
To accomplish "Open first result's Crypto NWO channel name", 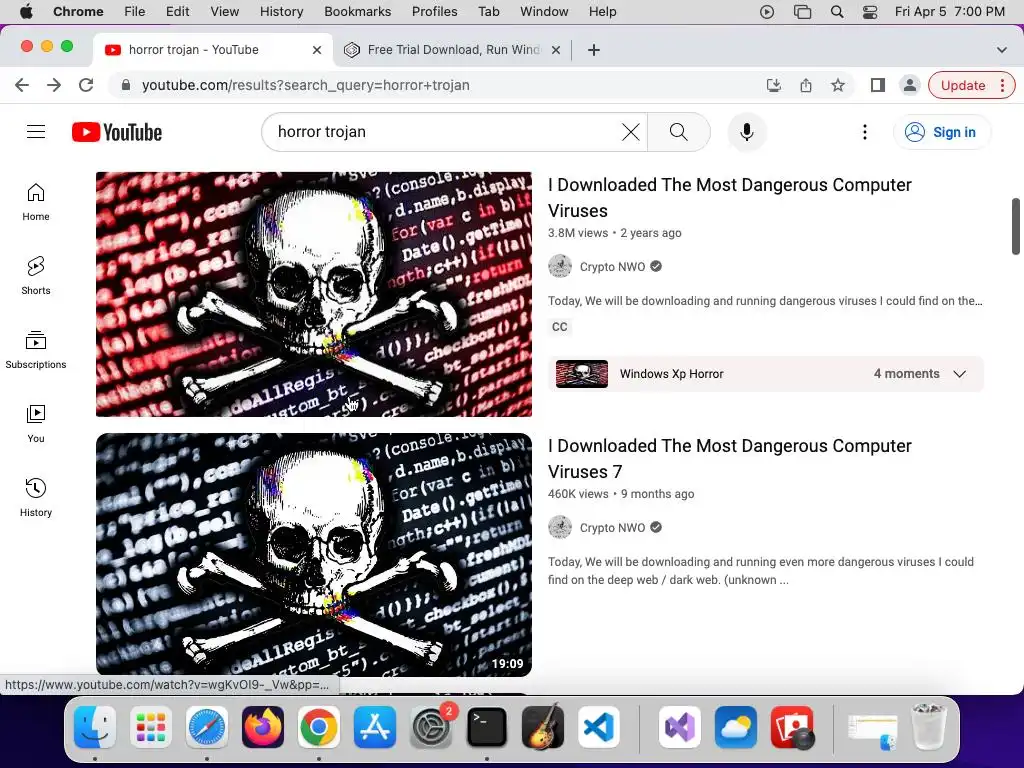I will click(612, 266).
